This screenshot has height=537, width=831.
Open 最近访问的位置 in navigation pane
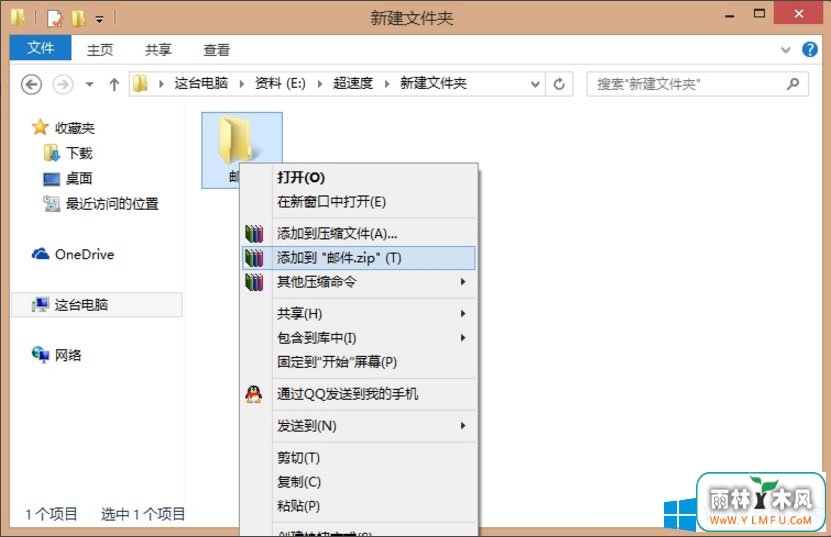coord(112,204)
